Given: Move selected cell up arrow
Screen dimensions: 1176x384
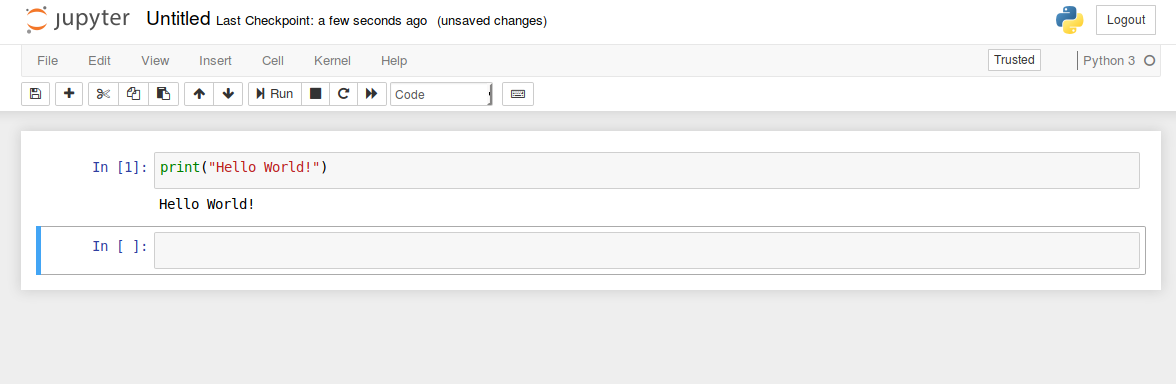Looking at the screenshot, I should click(x=199, y=94).
